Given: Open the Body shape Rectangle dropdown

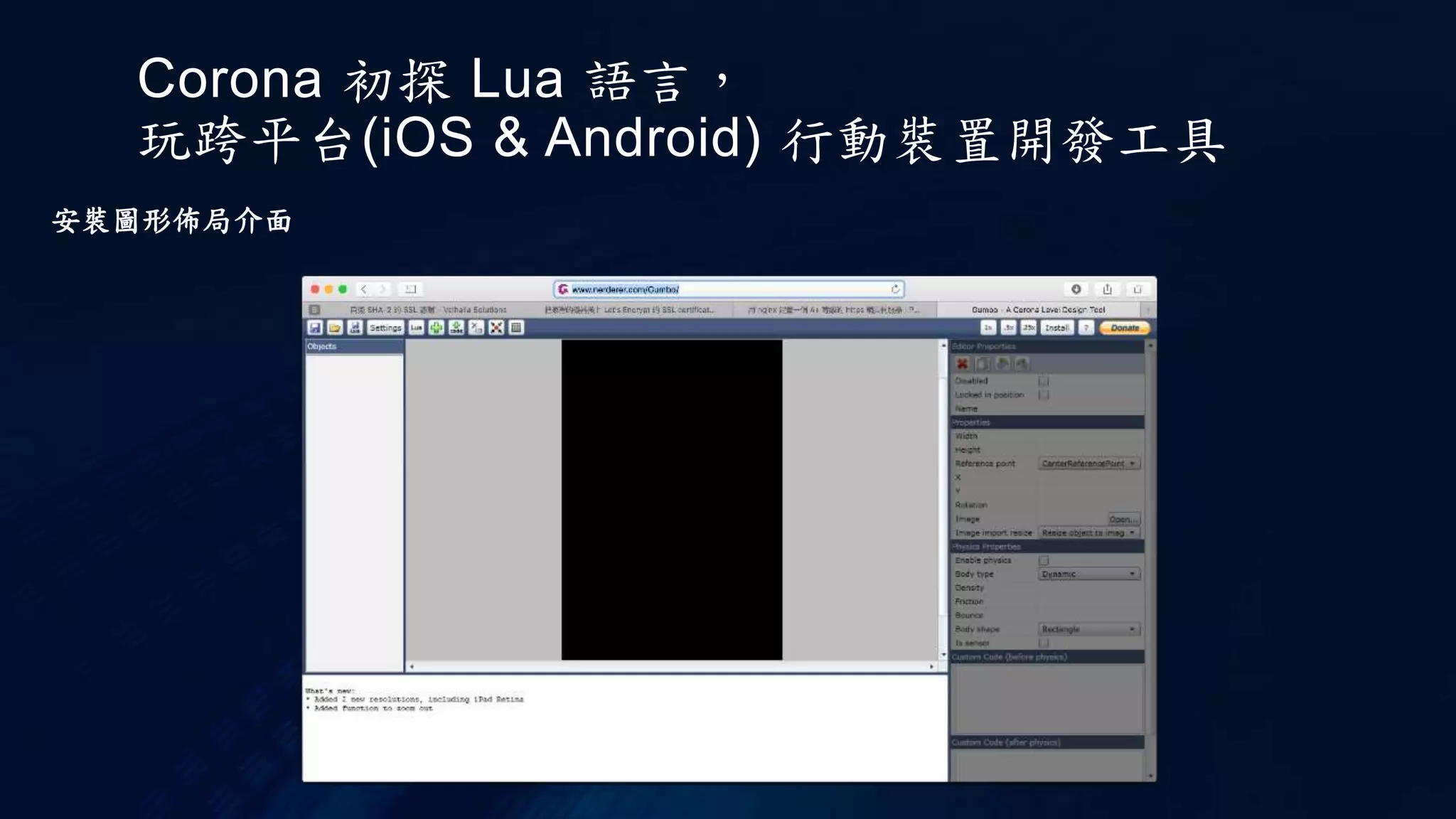Looking at the screenshot, I should 1089,629.
